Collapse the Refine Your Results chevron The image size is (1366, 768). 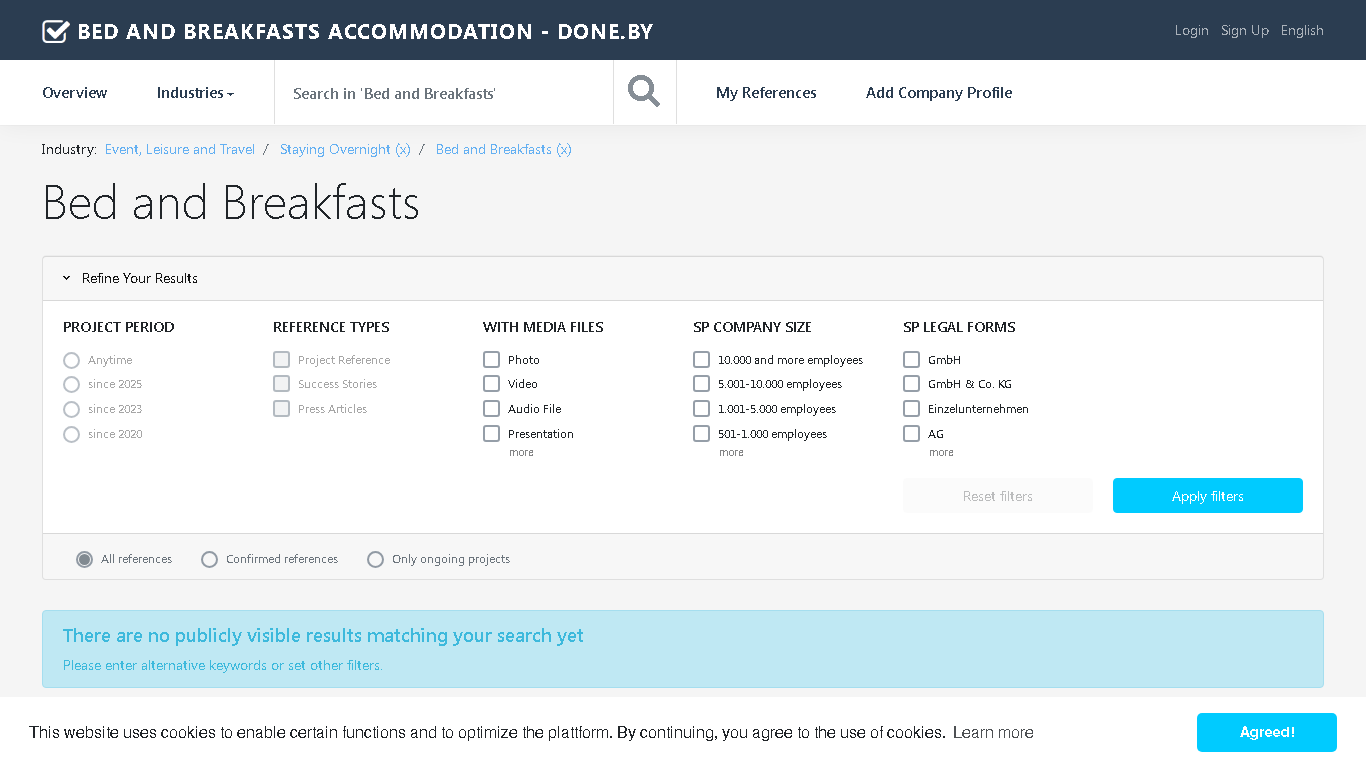click(66, 279)
